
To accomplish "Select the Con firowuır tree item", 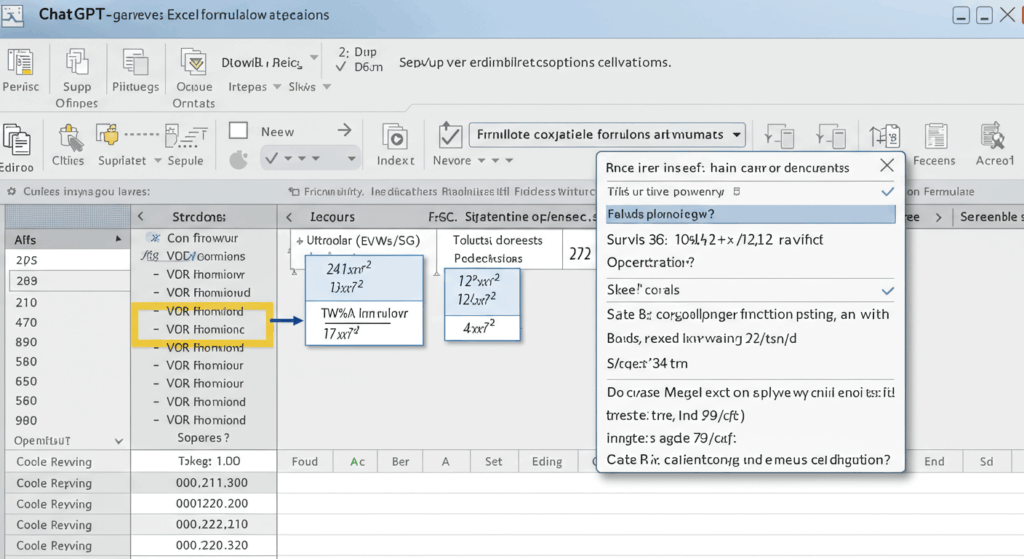I will 202,238.
